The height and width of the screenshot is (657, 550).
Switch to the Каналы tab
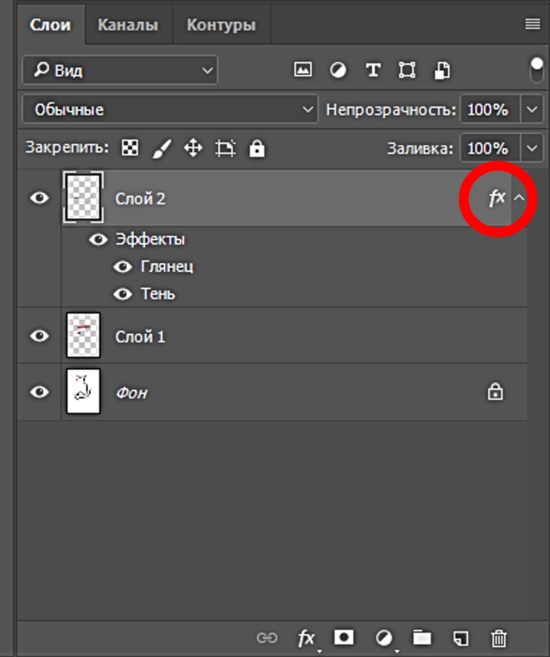click(128, 25)
